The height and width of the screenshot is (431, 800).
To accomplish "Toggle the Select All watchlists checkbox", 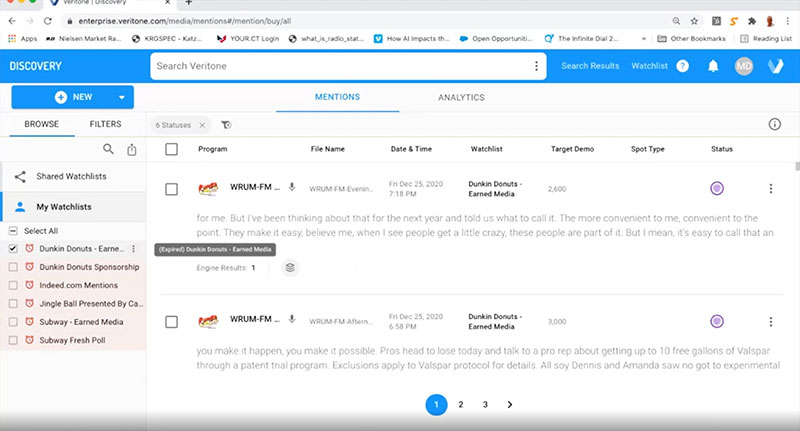I will pyautogui.click(x=13, y=231).
